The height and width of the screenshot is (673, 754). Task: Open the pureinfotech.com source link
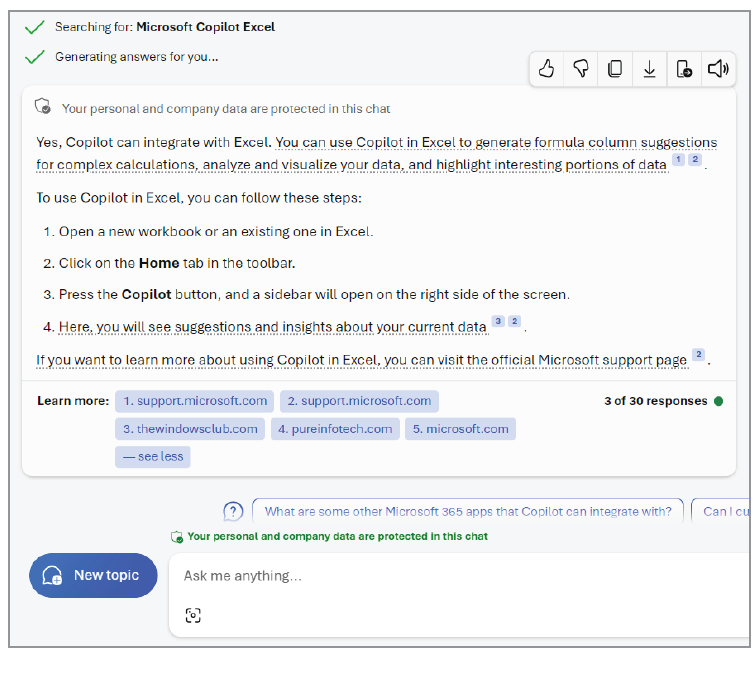coord(335,429)
